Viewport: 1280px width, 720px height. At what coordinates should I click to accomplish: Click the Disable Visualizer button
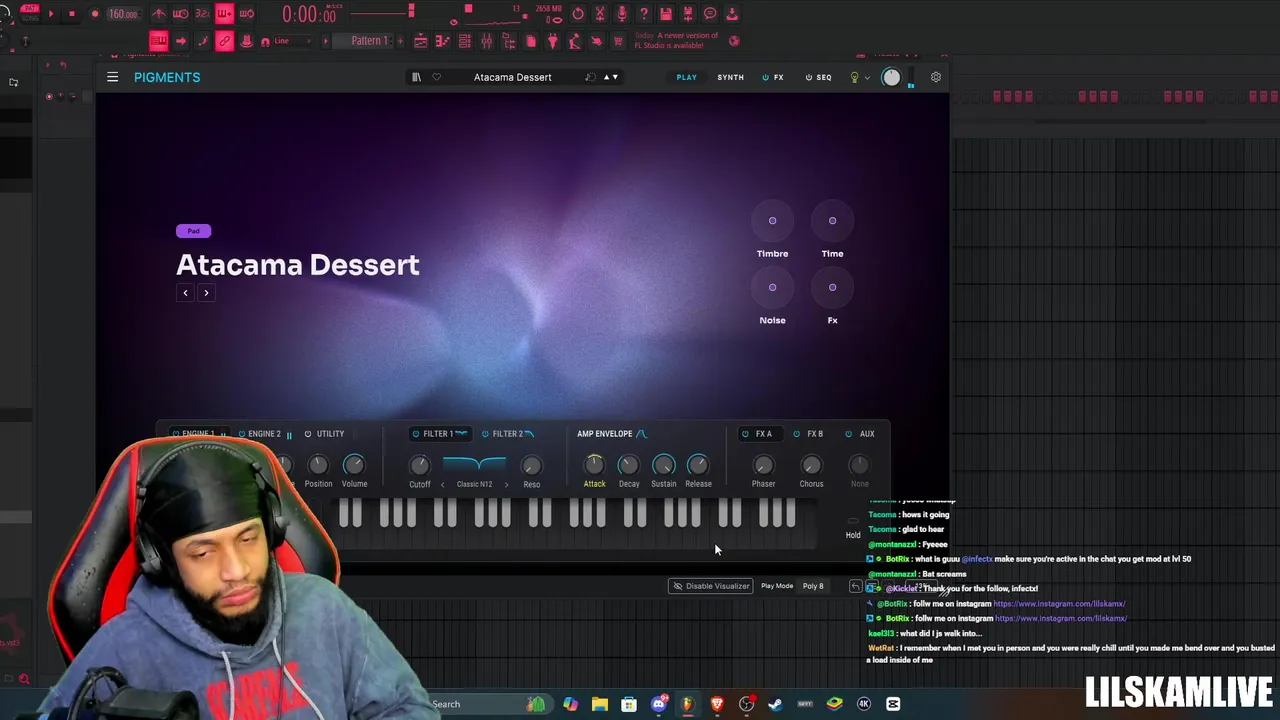(x=711, y=586)
